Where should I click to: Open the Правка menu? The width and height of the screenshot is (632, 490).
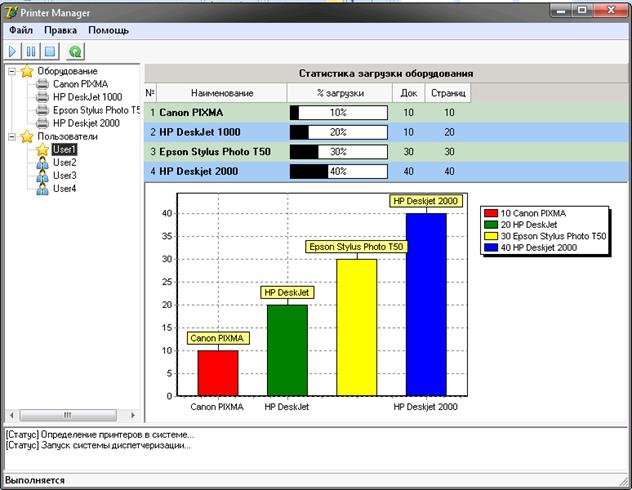60,30
